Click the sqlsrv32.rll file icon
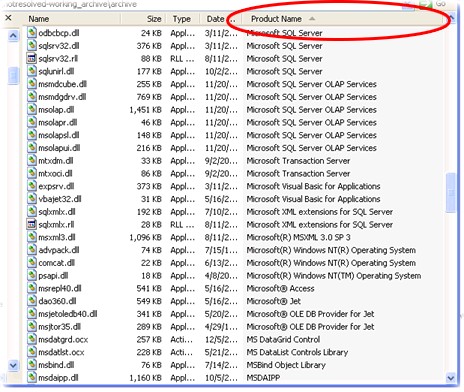464x392 pixels. click(x=32, y=58)
